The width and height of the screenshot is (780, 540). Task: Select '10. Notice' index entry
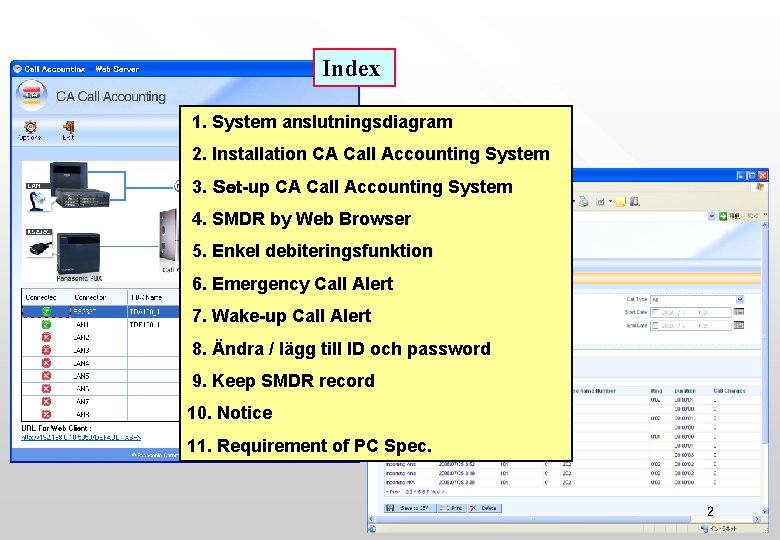[x=230, y=413]
